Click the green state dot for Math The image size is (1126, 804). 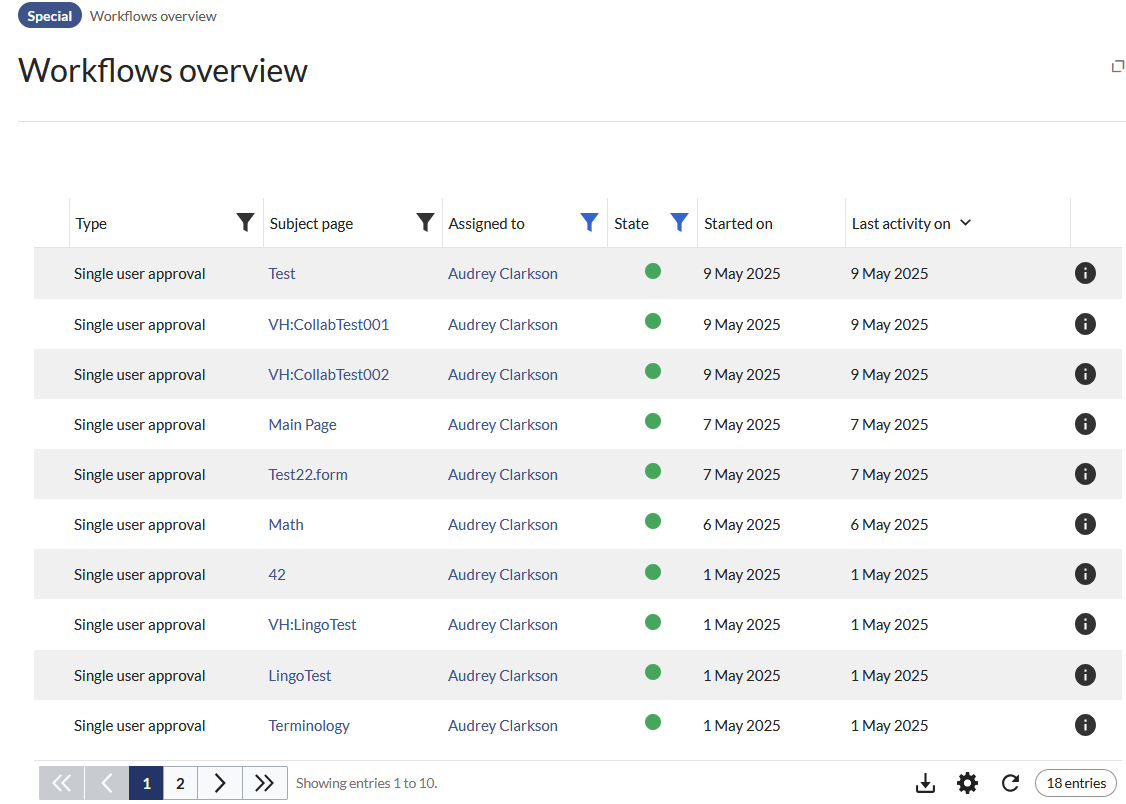[x=653, y=521]
